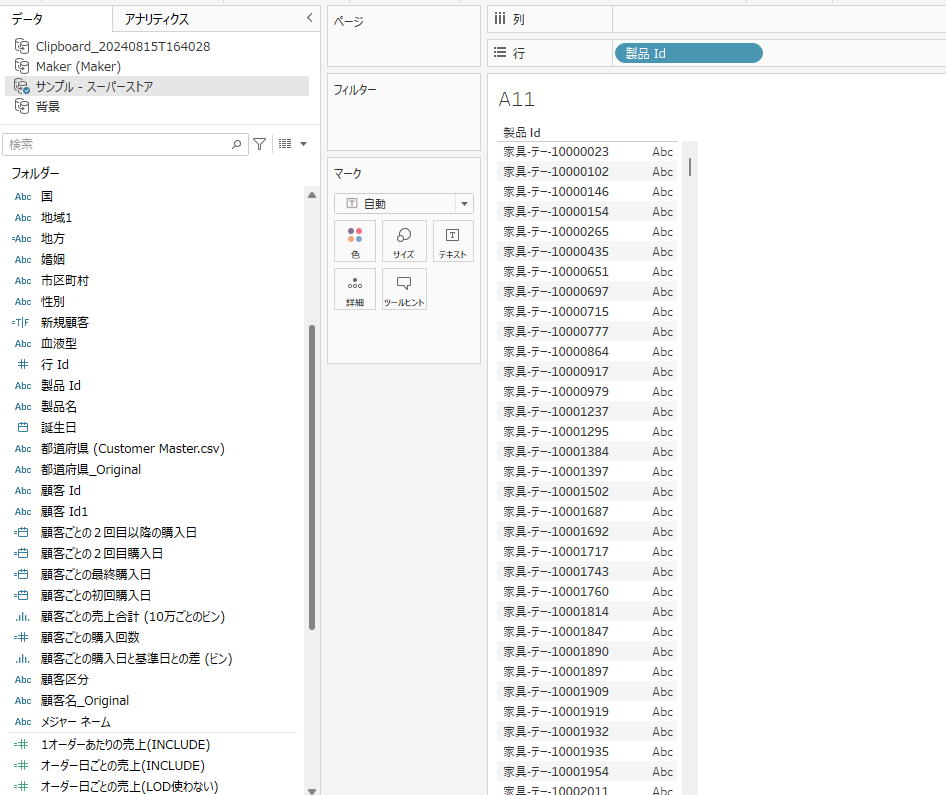Click measure icon for オーダー日ごとの売上(INCLUDE)
The width and height of the screenshot is (946, 795).
coord(21,765)
